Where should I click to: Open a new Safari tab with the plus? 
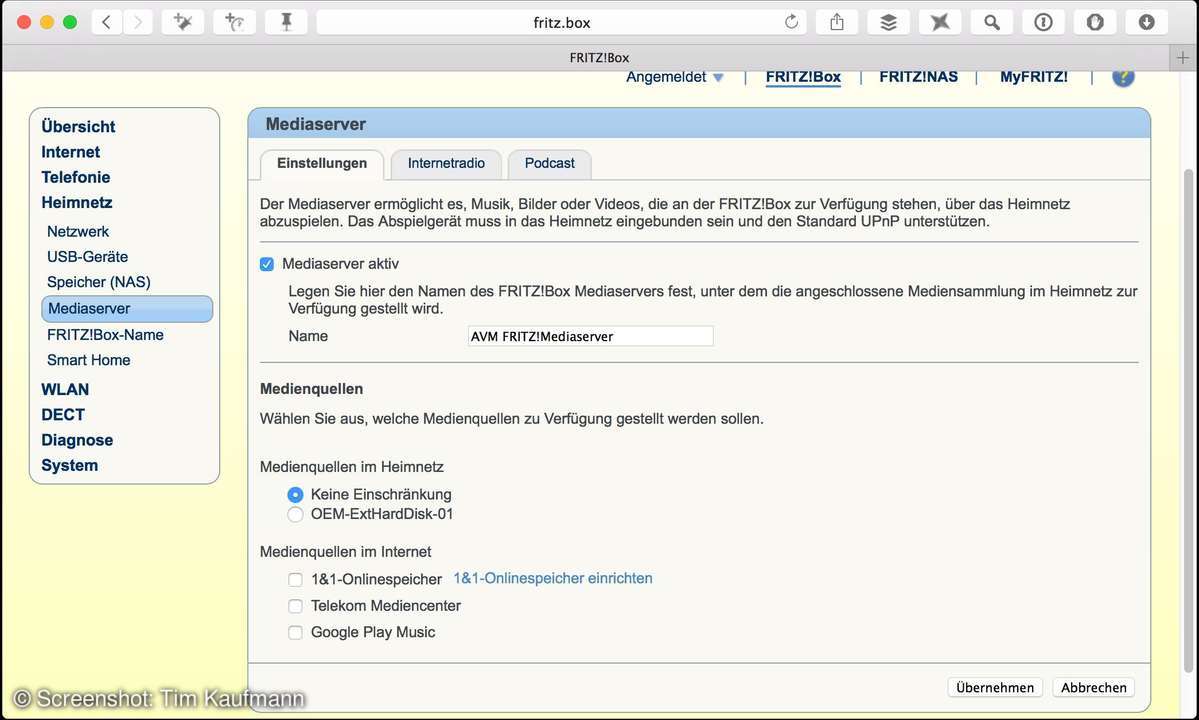1183,57
